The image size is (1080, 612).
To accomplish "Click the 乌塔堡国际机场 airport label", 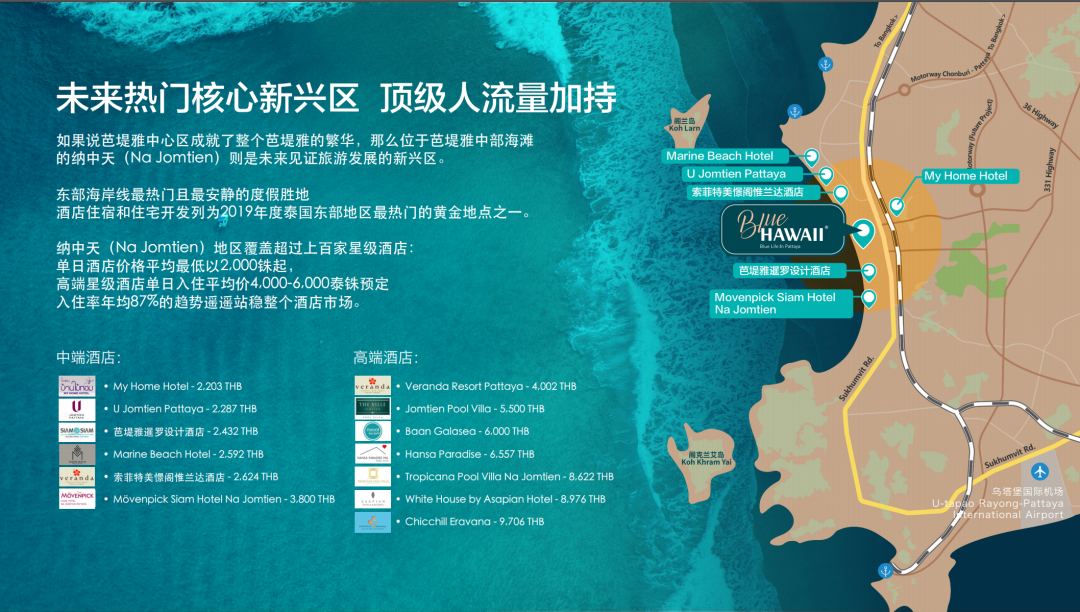I will (x=1028, y=492).
